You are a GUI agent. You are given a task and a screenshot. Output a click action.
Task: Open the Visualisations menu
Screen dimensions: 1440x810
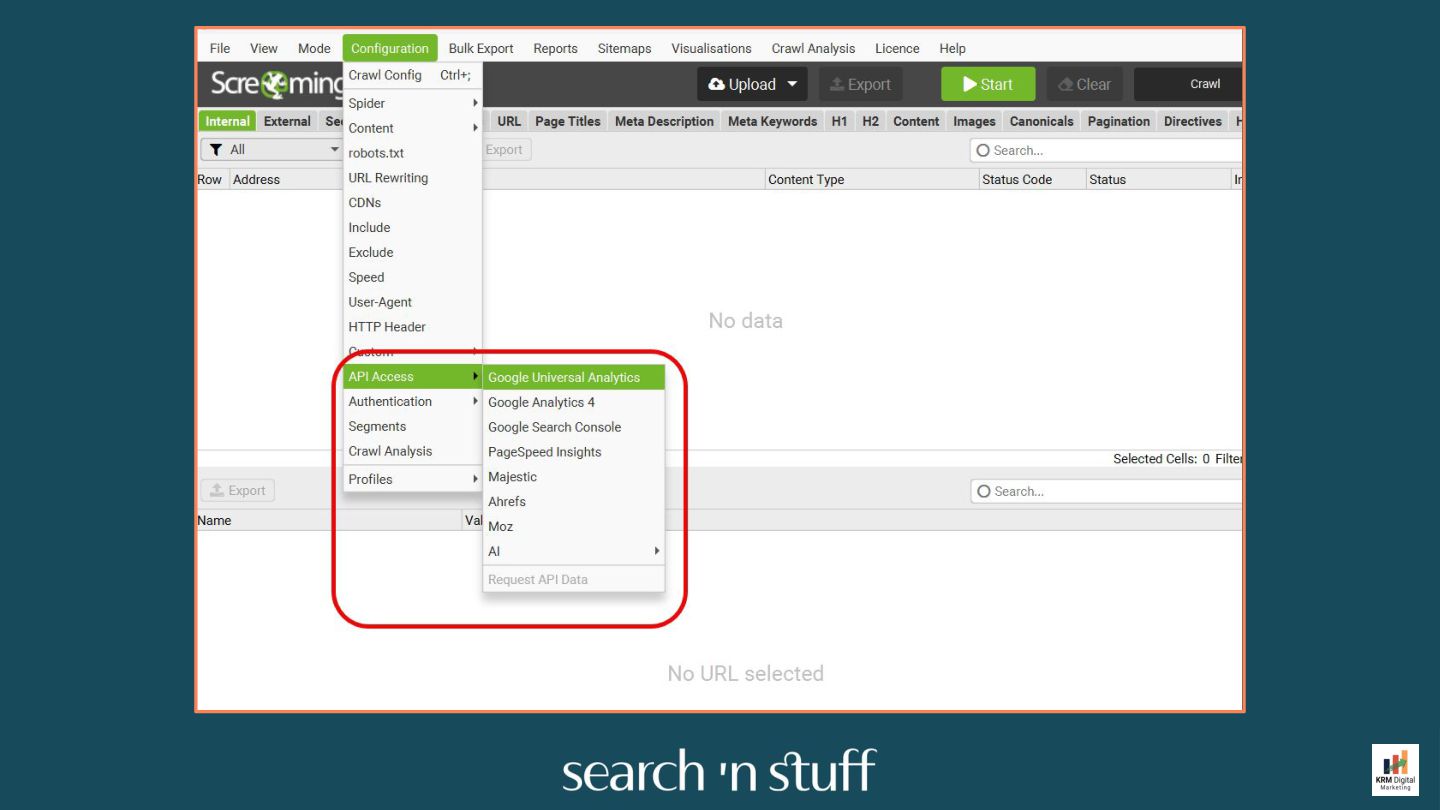(711, 48)
